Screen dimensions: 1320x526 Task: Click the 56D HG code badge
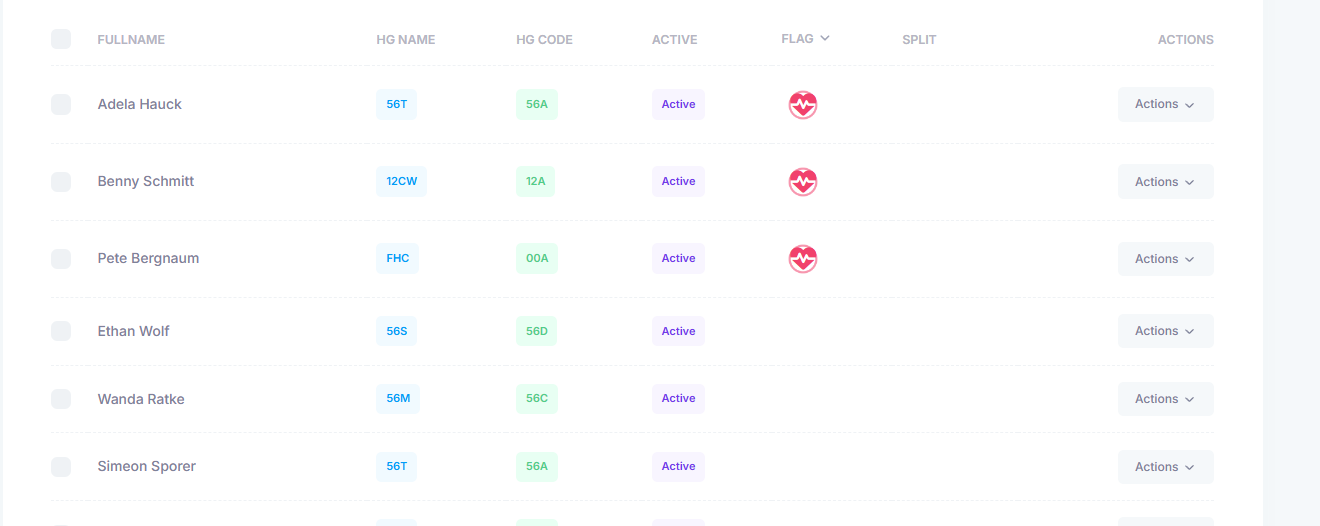(537, 331)
